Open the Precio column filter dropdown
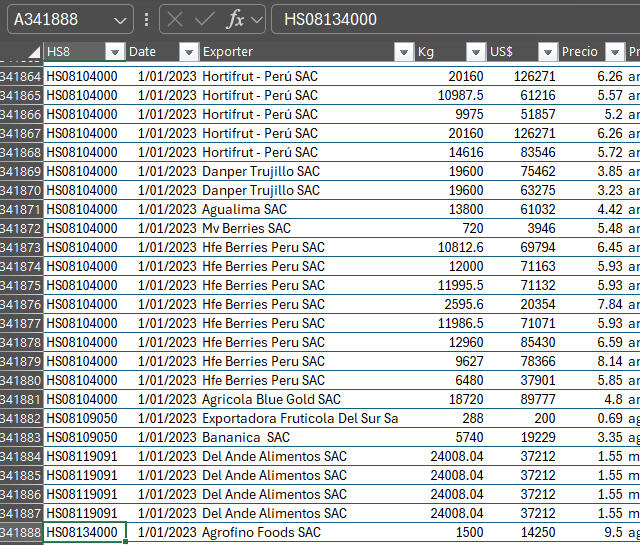640x545 pixels. click(615, 52)
